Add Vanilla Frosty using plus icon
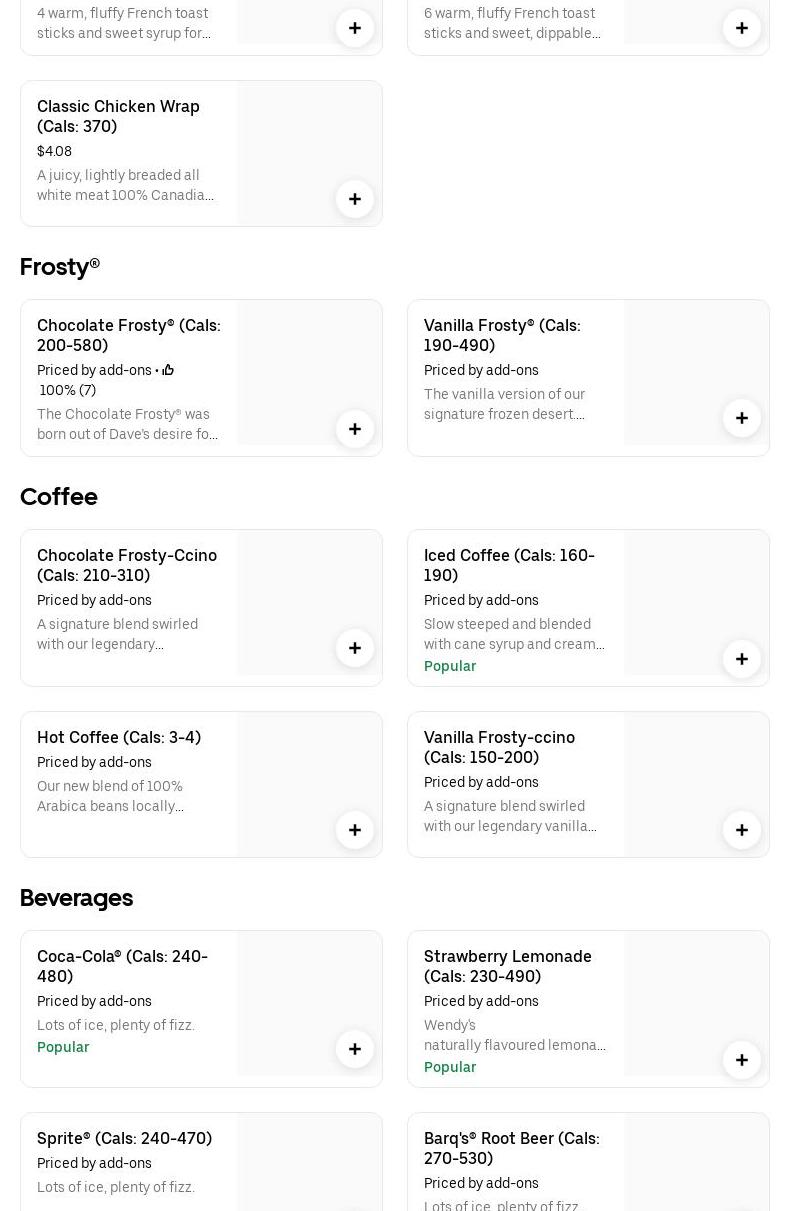 742,418
